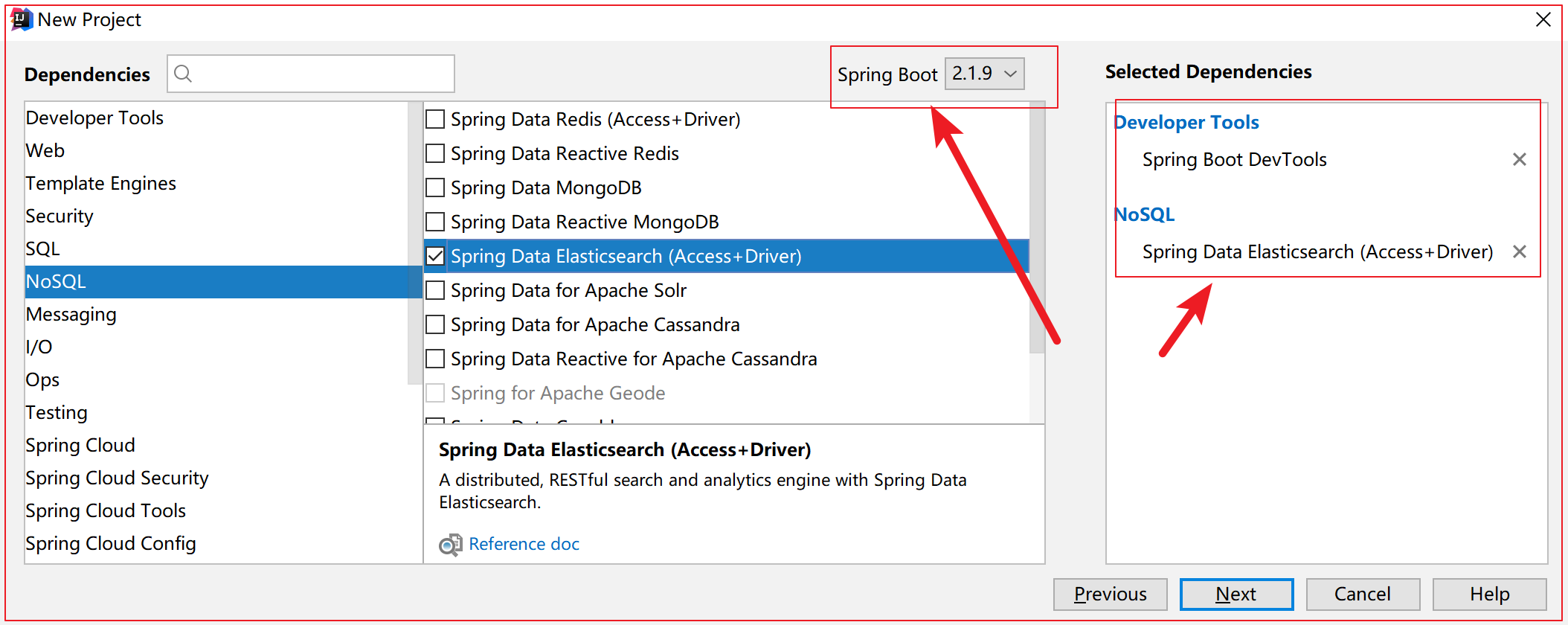Click NoSQL heading in Selected Dependencies
Viewport: 1568px width, 625px height.
(x=1145, y=214)
